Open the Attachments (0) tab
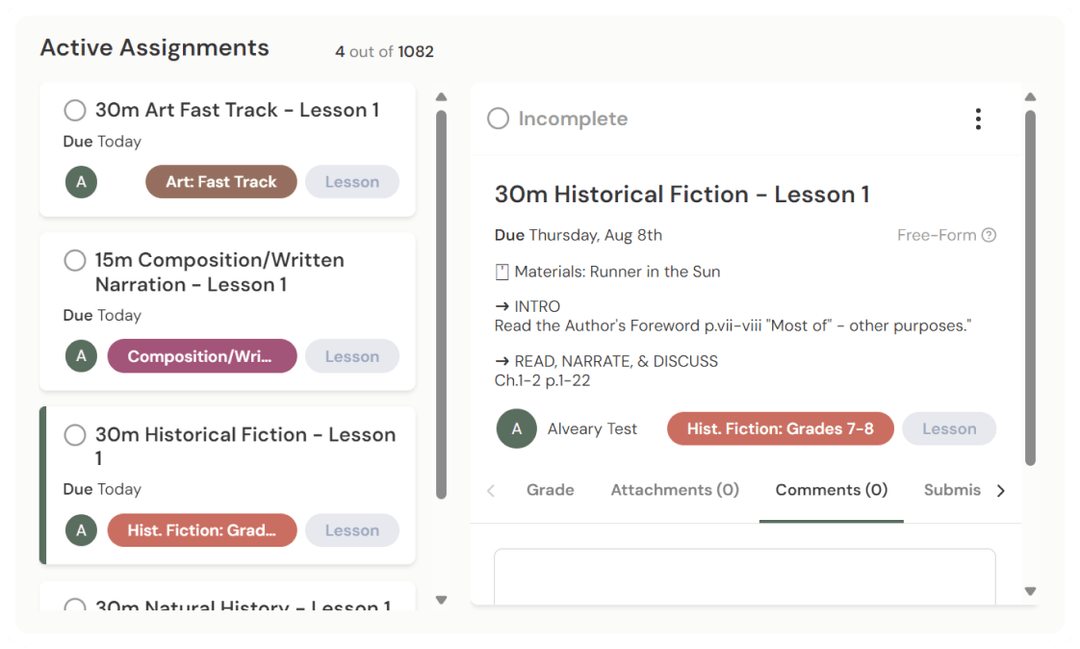1080x649 pixels. [675, 490]
